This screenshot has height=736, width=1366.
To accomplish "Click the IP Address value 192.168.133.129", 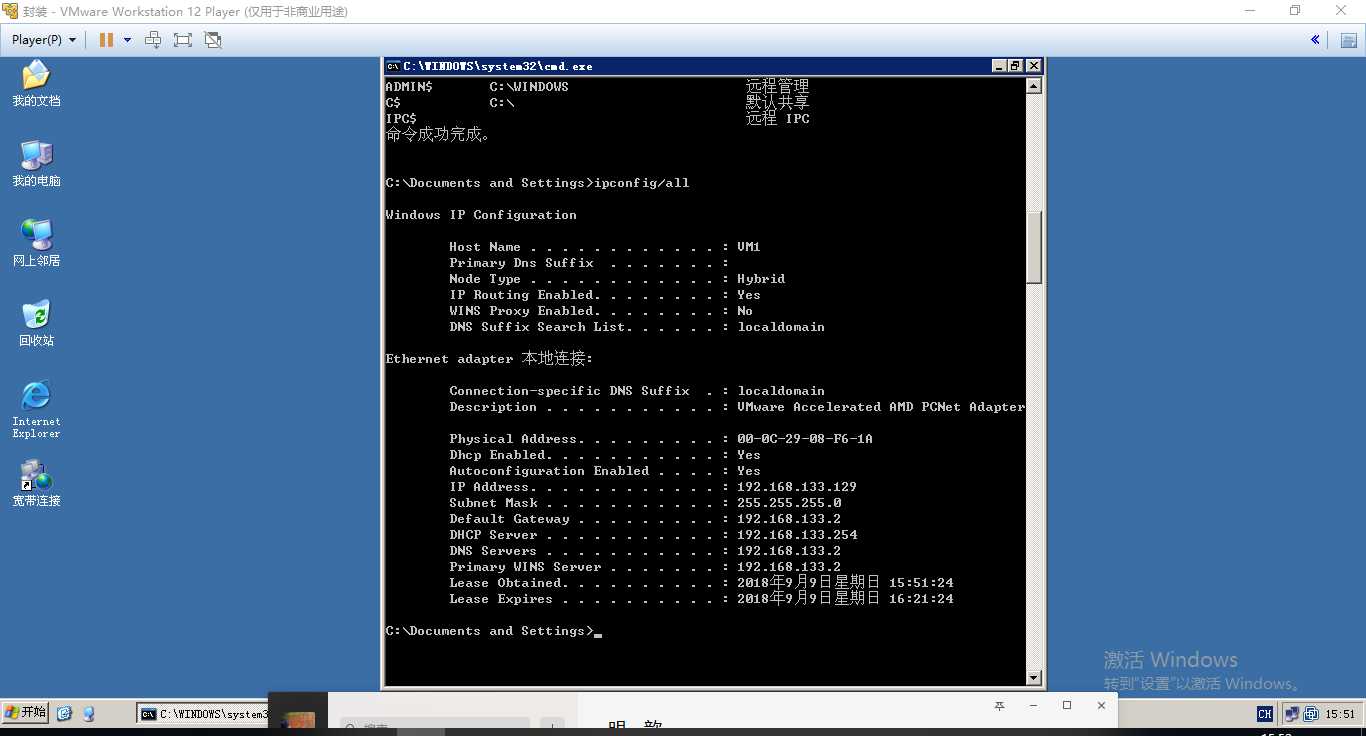I will (x=797, y=487).
